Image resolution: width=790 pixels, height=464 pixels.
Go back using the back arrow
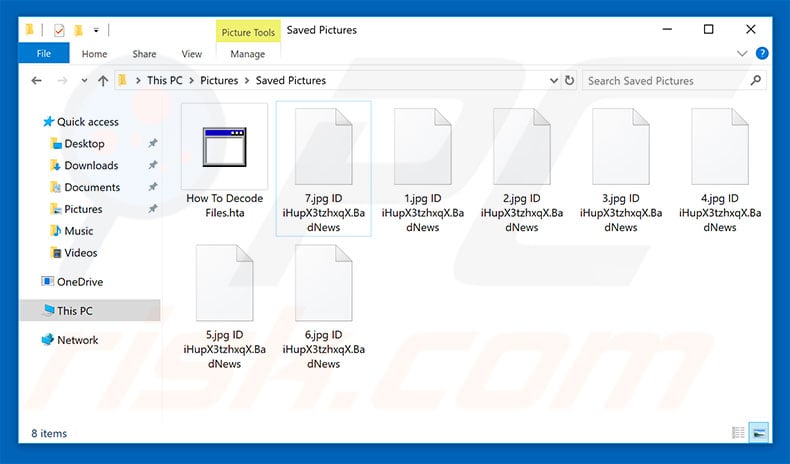click(x=36, y=81)
